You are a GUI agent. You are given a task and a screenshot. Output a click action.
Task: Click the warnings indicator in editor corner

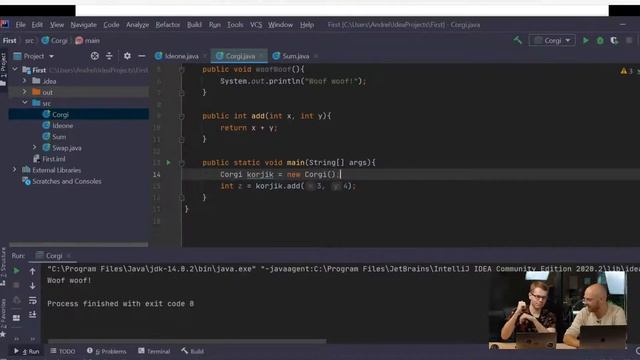[627, 71]
